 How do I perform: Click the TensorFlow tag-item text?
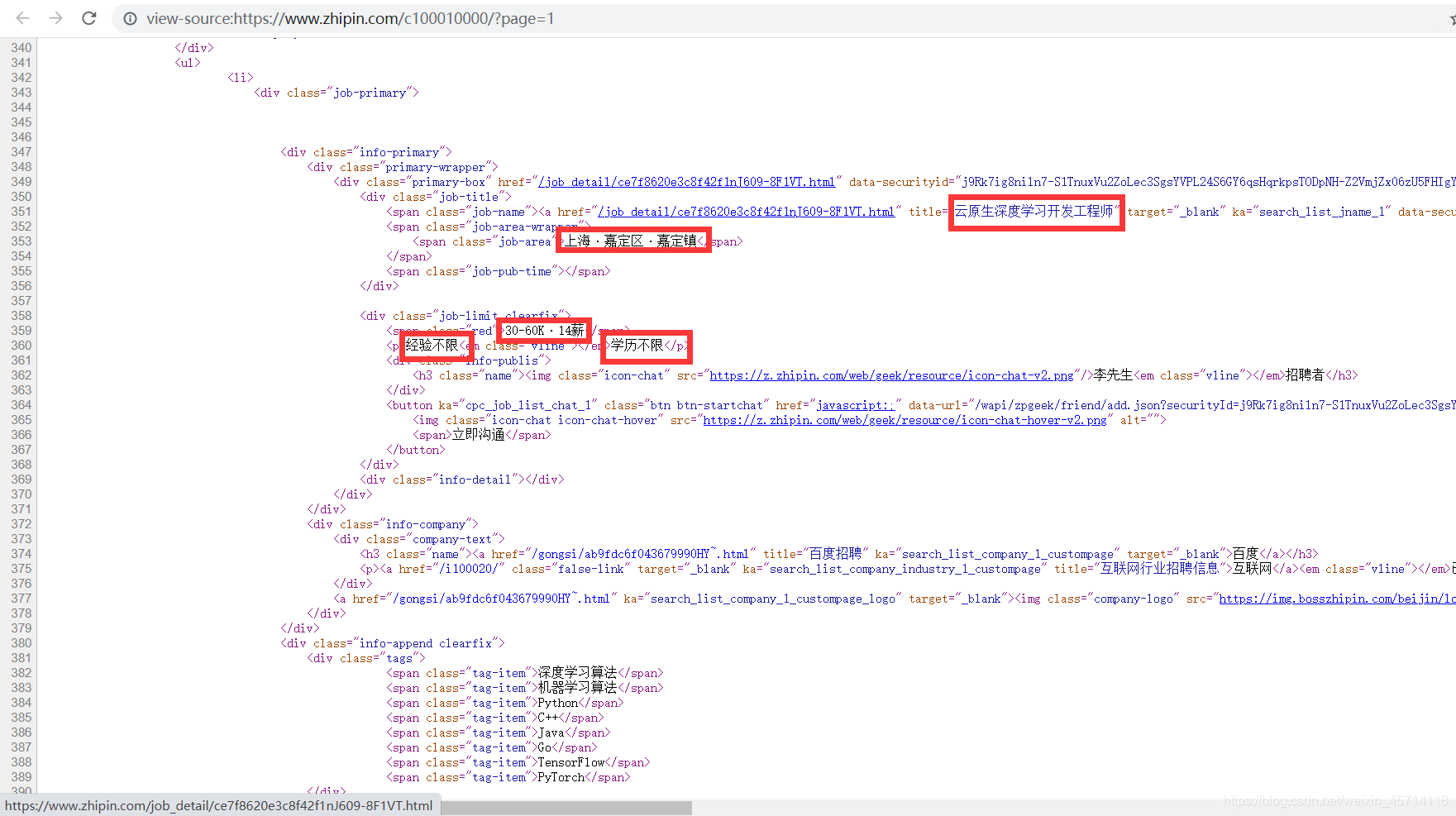tap(570, 762)
